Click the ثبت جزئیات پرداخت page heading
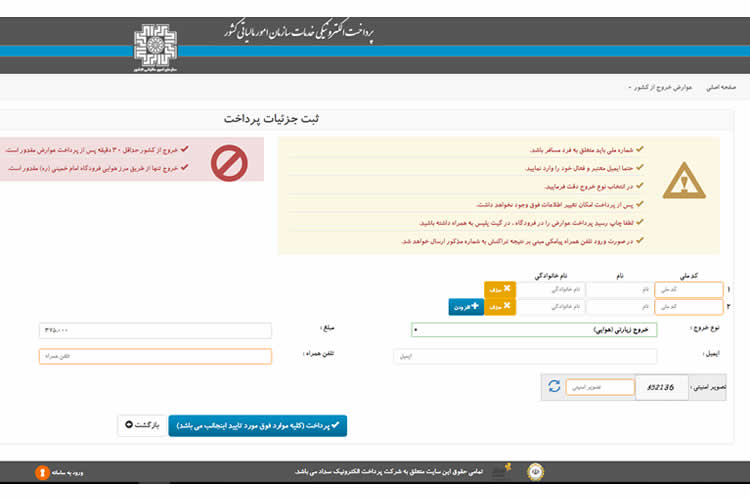Viewport: 750px width, 500px height. tap(271, 119)
